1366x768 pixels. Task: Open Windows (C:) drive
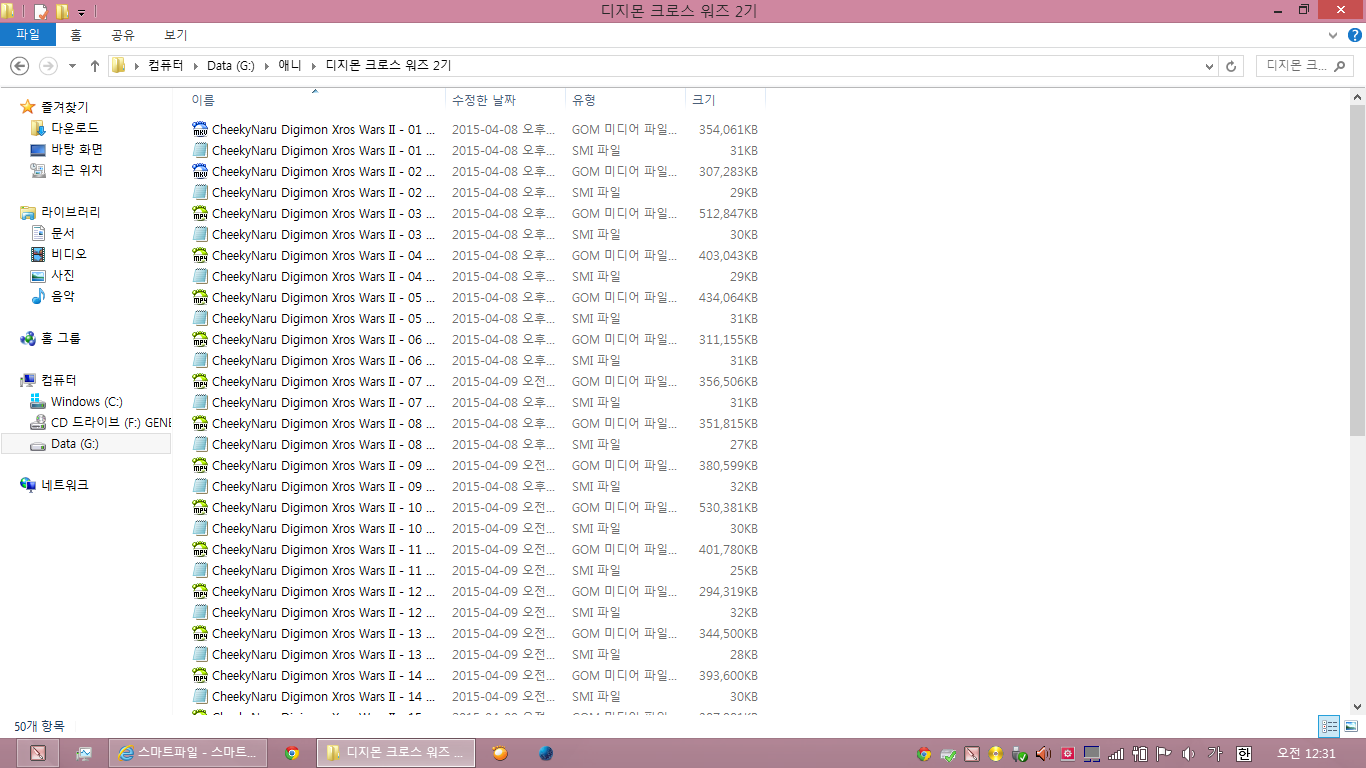point(87,401)
